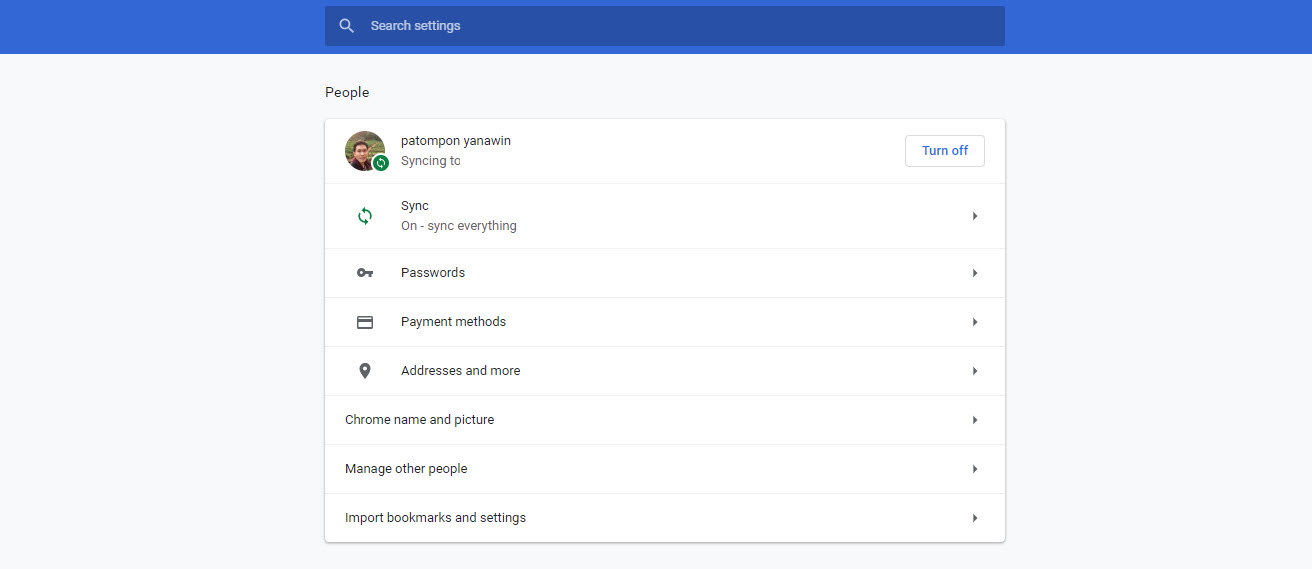Click the green sync badge on avatar
Image resolution: width=1312 pixels, height=569 pixels.
click(381, 163)
